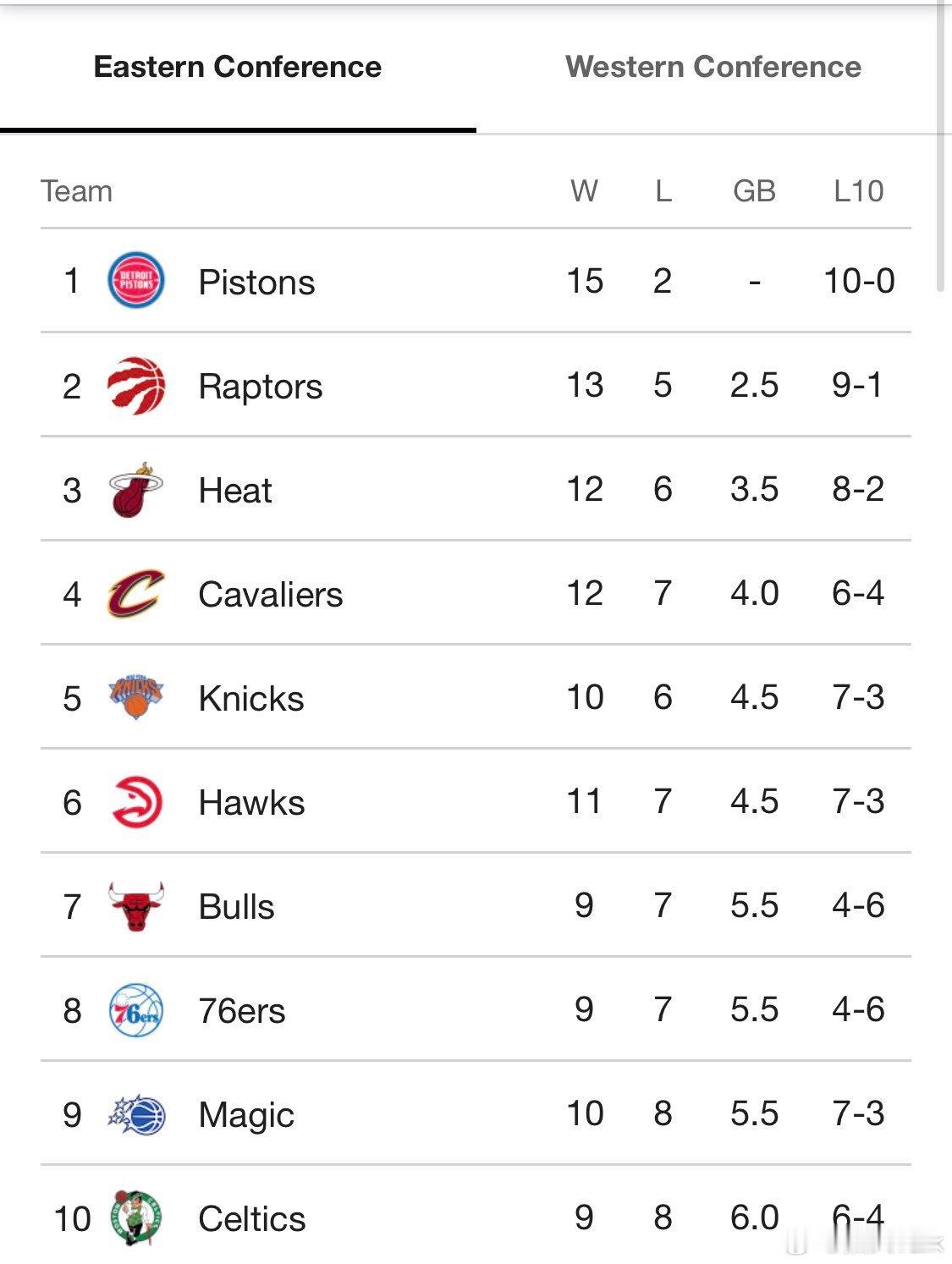Click the Toronto Raptors logo
The width and height of the screenshot is (952, 1264).
click(136, 386)
